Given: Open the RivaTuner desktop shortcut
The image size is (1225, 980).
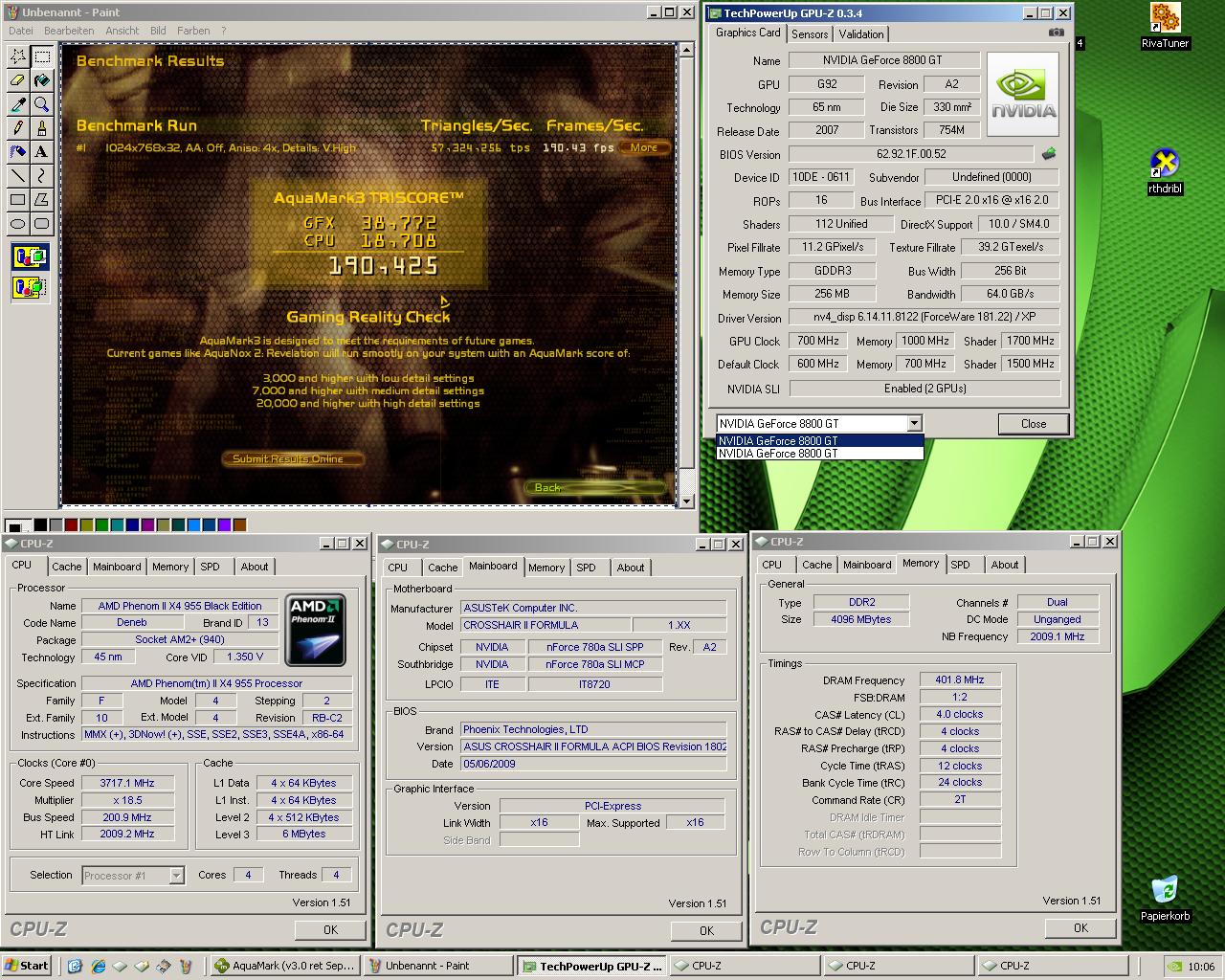Looking at the screenshot, I should coord(1165,26).
